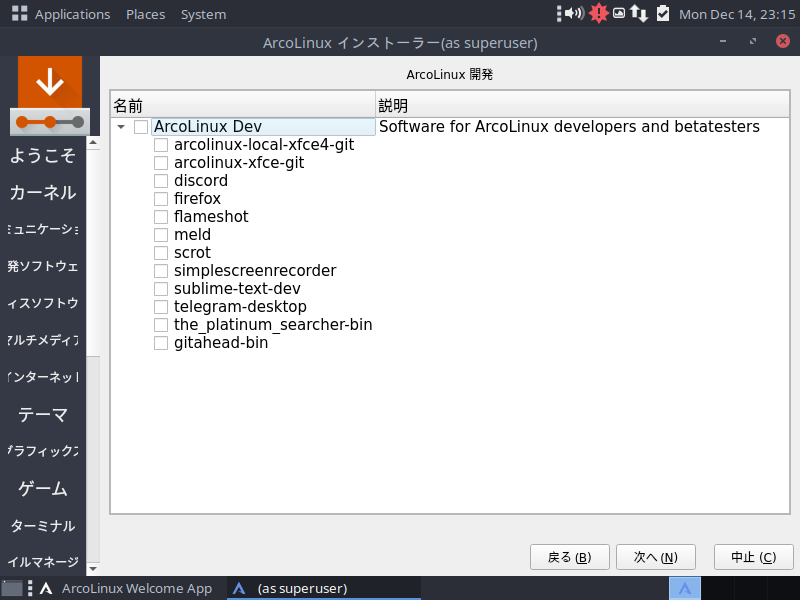Go to the テーマ step in sidebar
Viewport: 800px width, 600px height.
(43, 414)
